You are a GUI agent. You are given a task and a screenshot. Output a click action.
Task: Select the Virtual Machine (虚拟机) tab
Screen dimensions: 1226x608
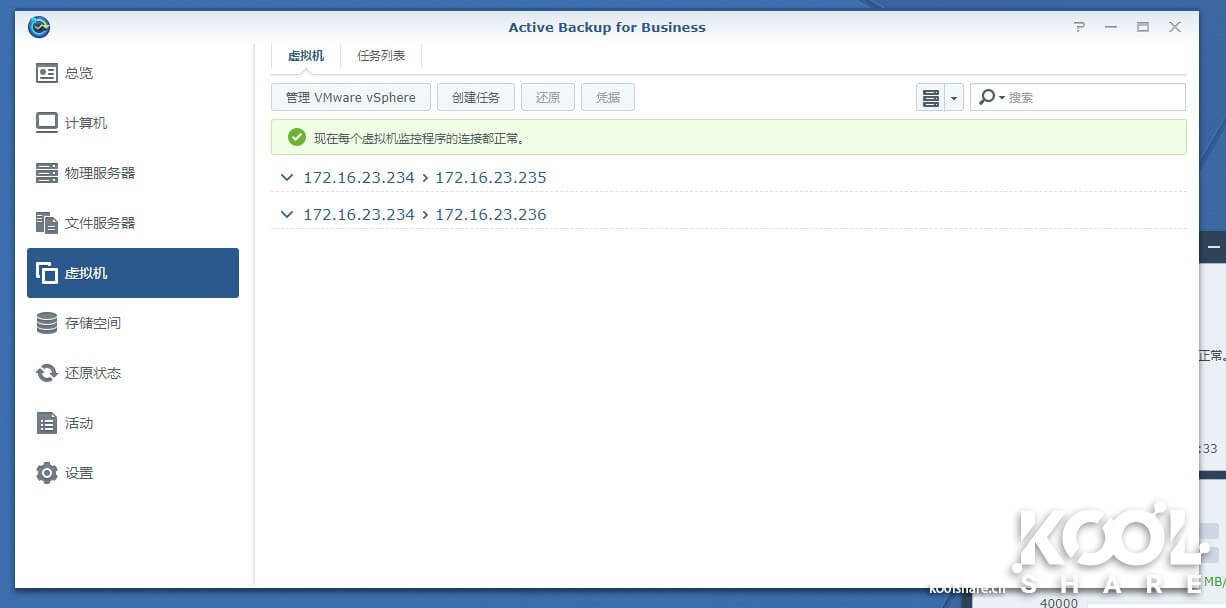pyautogui.click(x=306, y=56)
